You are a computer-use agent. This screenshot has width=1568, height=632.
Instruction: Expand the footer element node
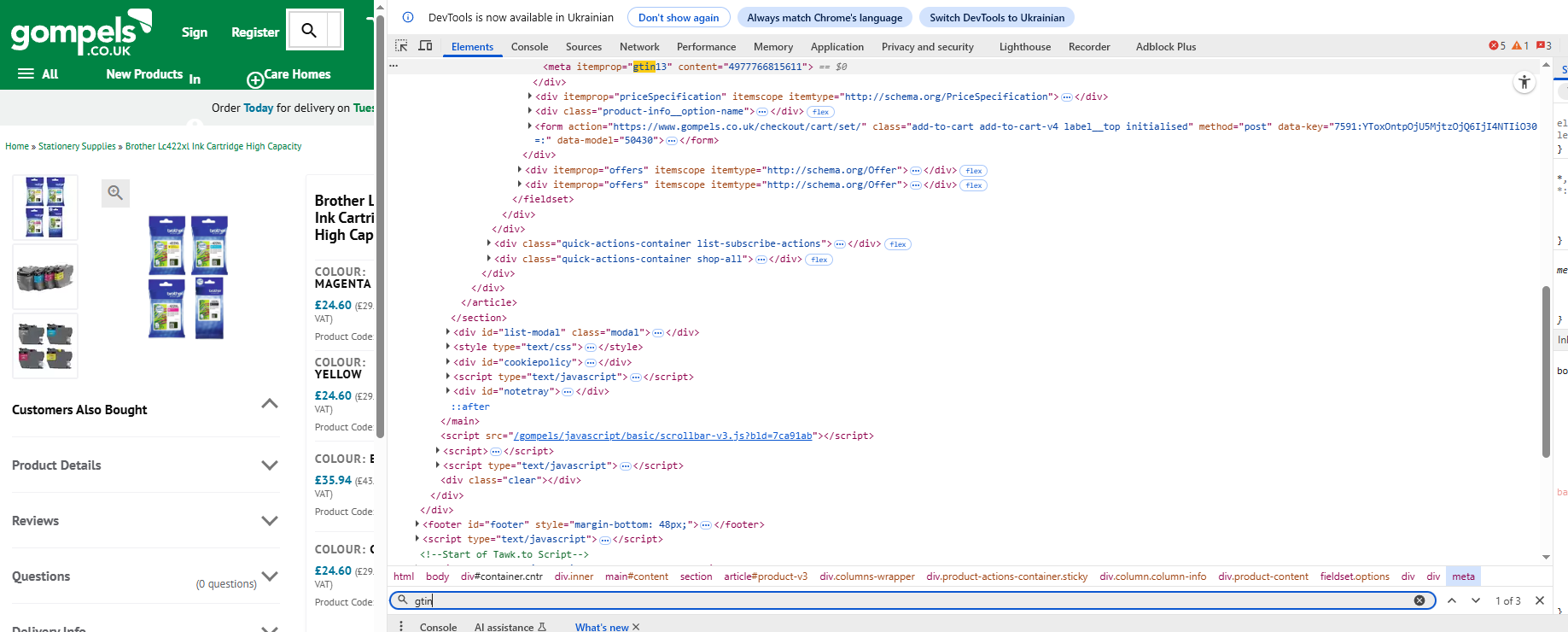coord(417,524)
